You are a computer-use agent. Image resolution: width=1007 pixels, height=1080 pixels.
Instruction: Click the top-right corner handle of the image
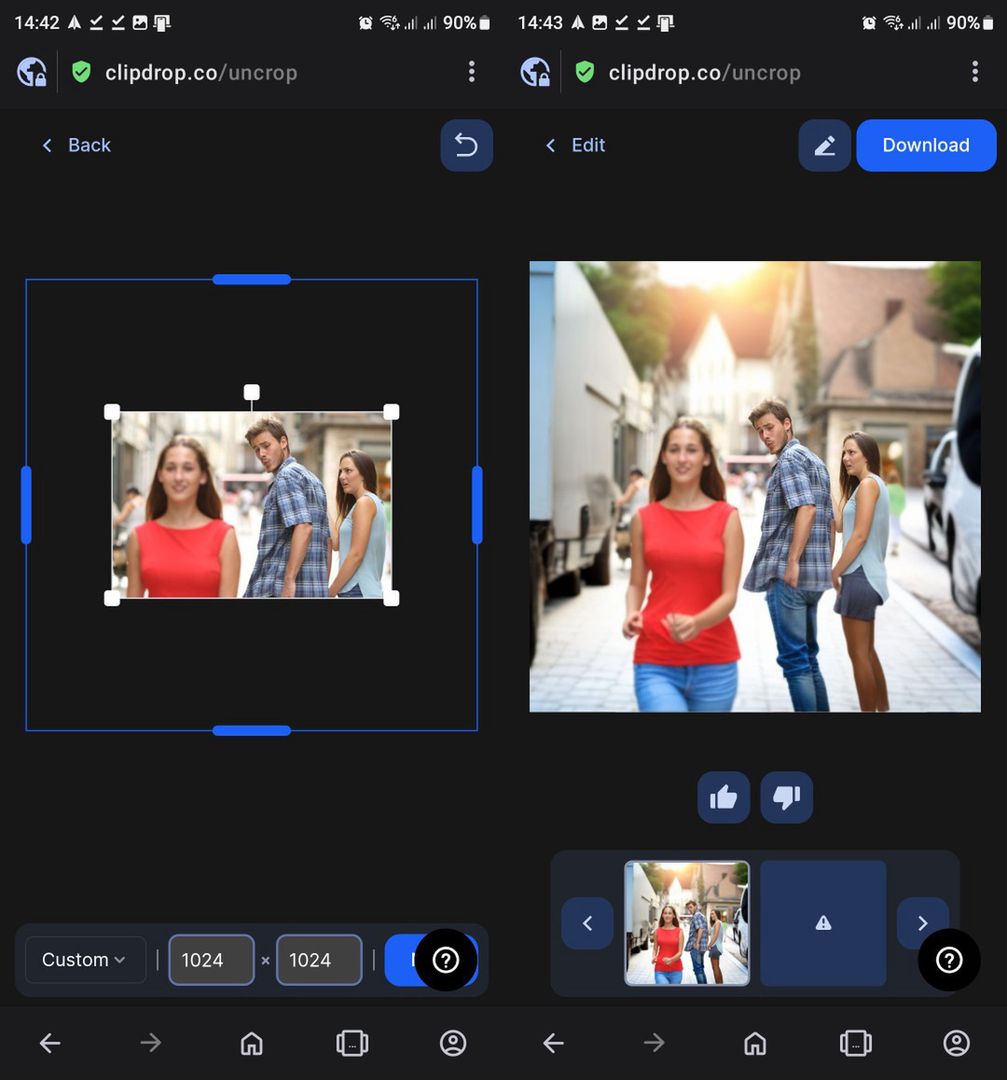pos(391,412)
